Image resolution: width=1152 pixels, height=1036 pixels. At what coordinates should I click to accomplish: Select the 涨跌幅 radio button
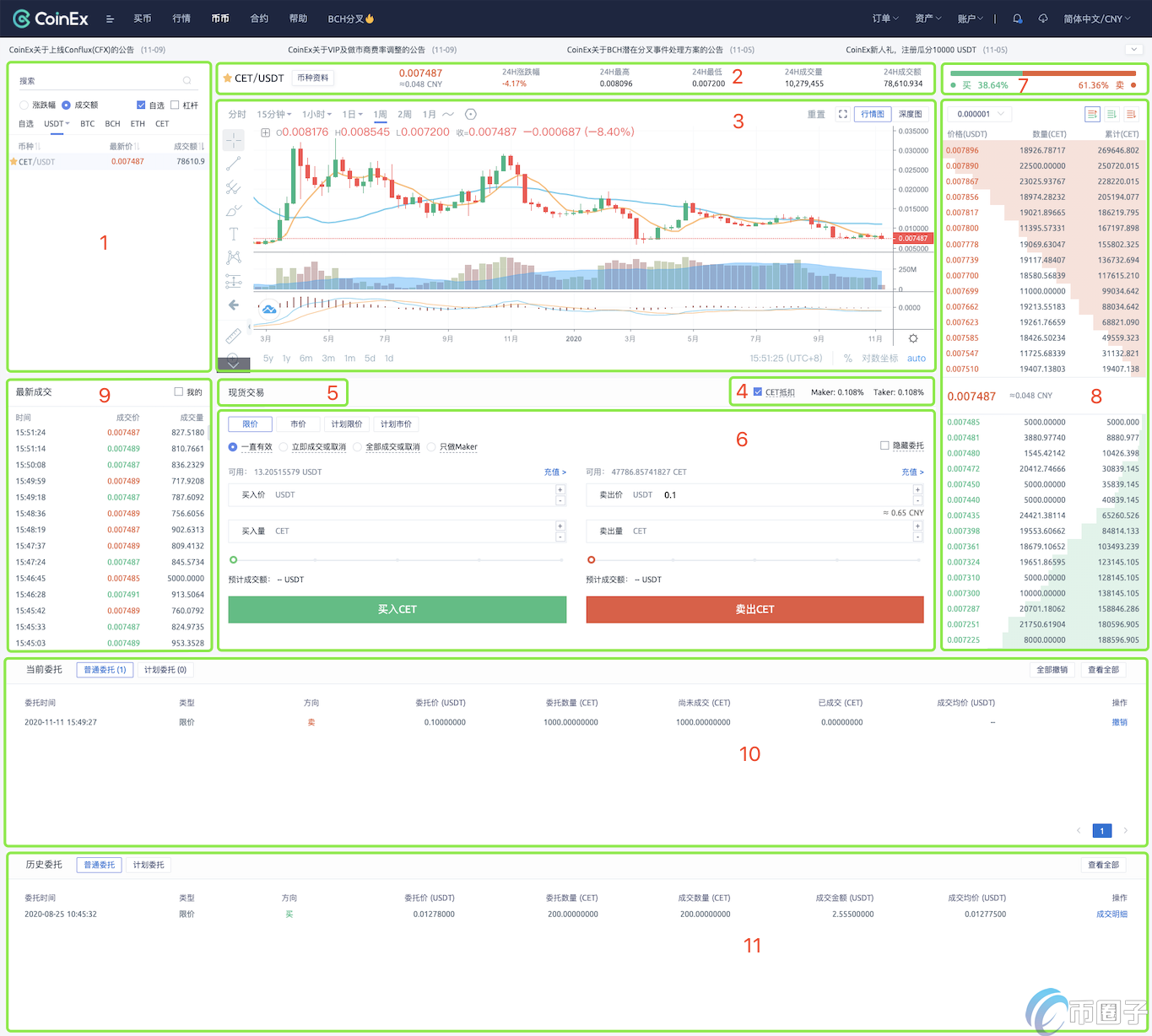coord(24,105)
